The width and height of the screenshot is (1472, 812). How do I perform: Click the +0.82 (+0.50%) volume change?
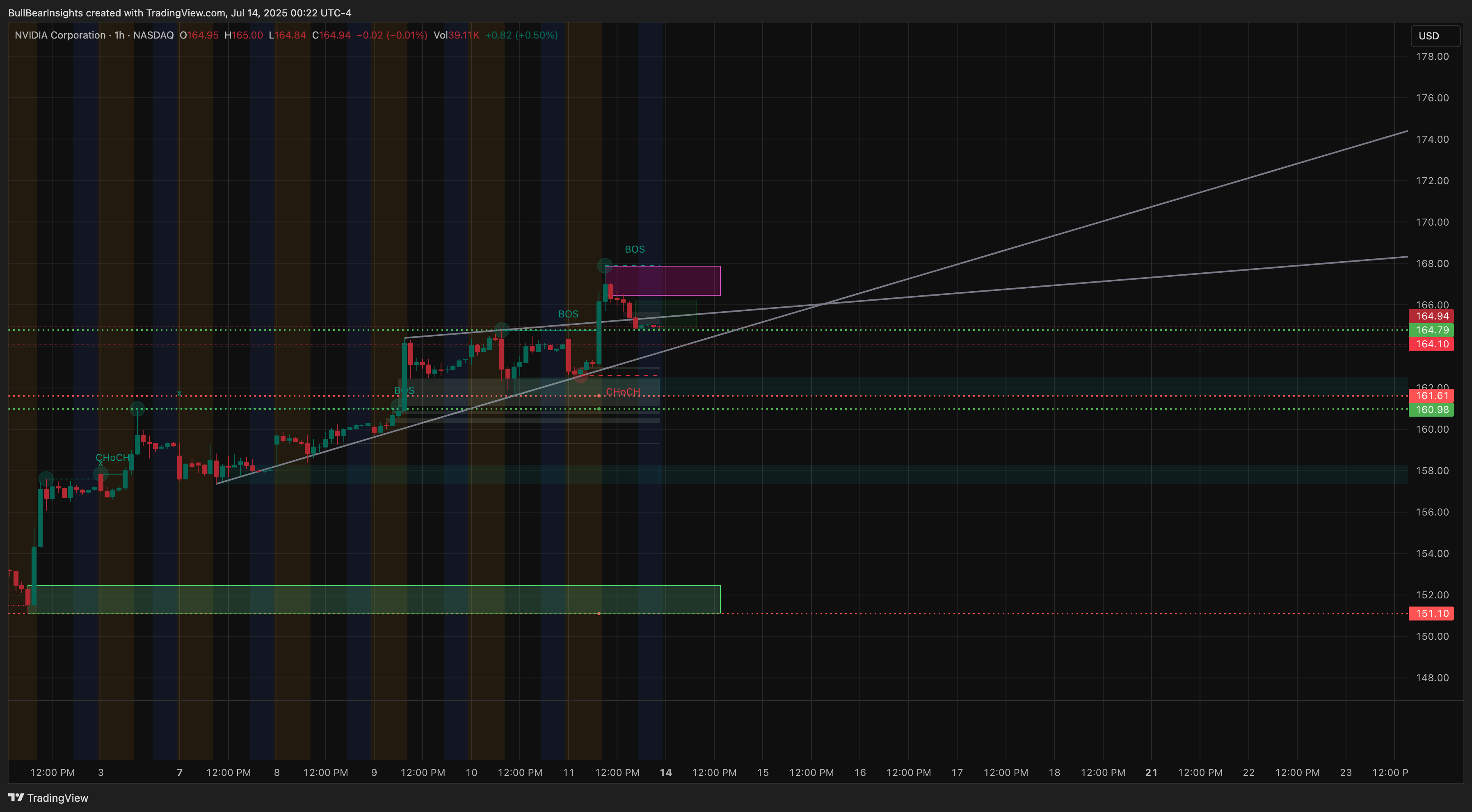(521, 35)
